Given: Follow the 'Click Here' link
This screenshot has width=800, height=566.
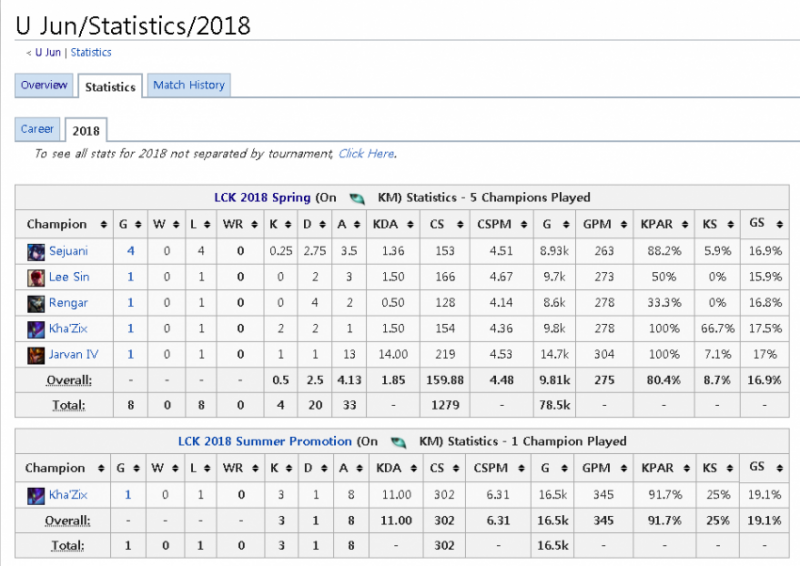Looking at the screenshot, I should (x=366, y=154).
